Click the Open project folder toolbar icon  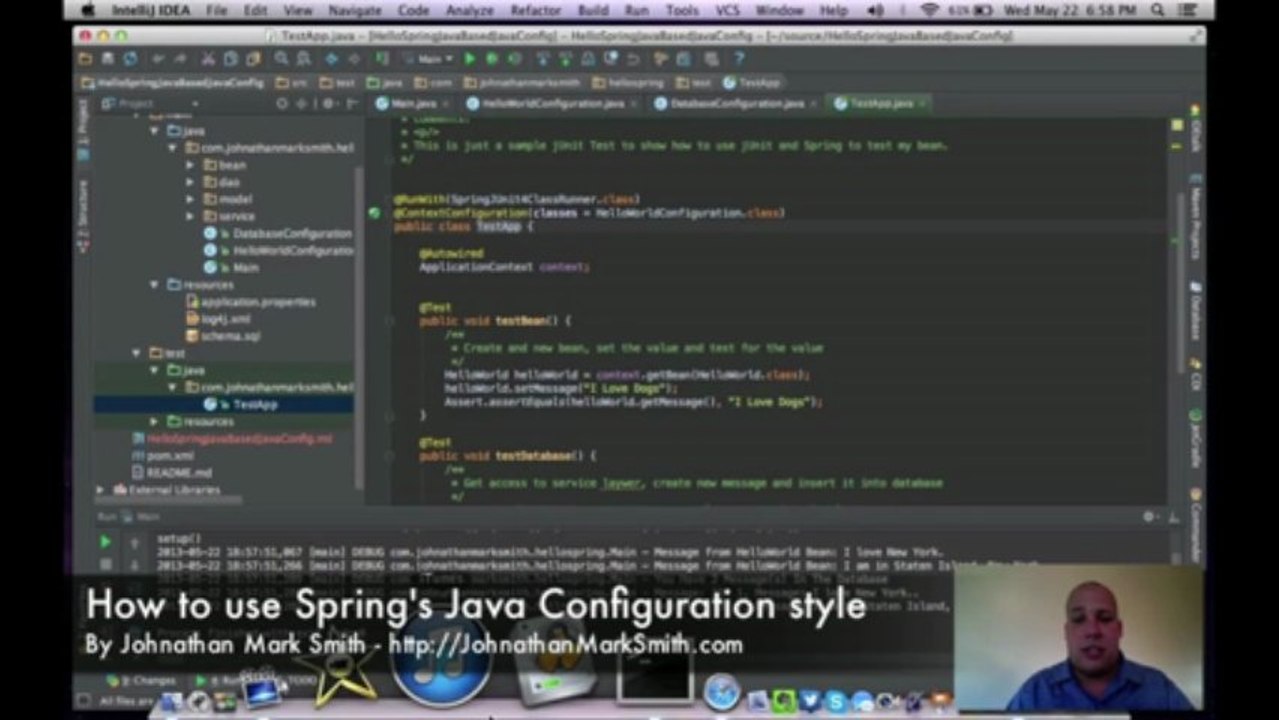(x=87, y=59)
